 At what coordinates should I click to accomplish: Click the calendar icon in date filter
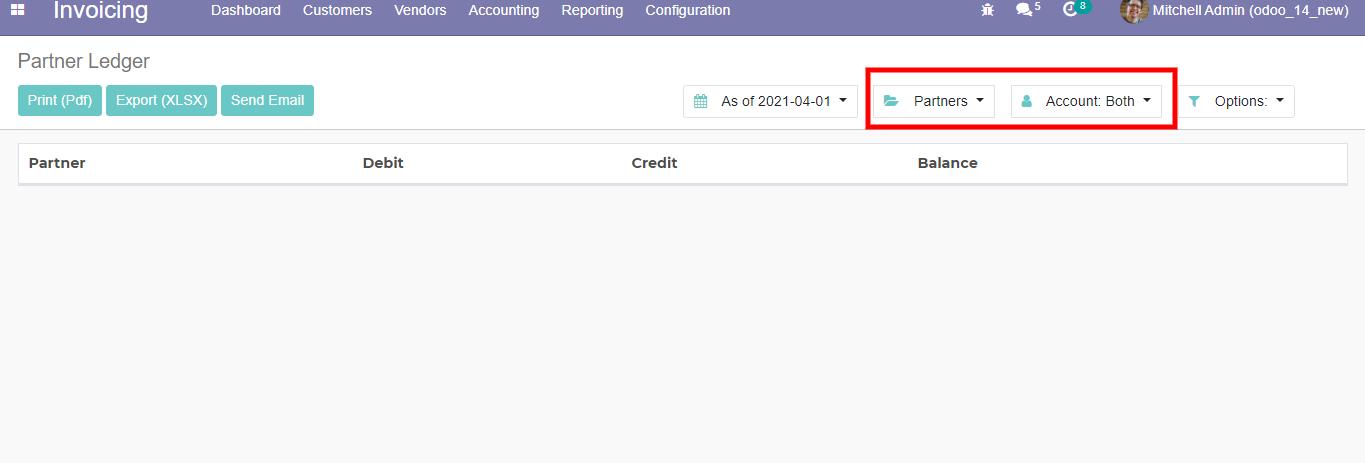point(701,101)
